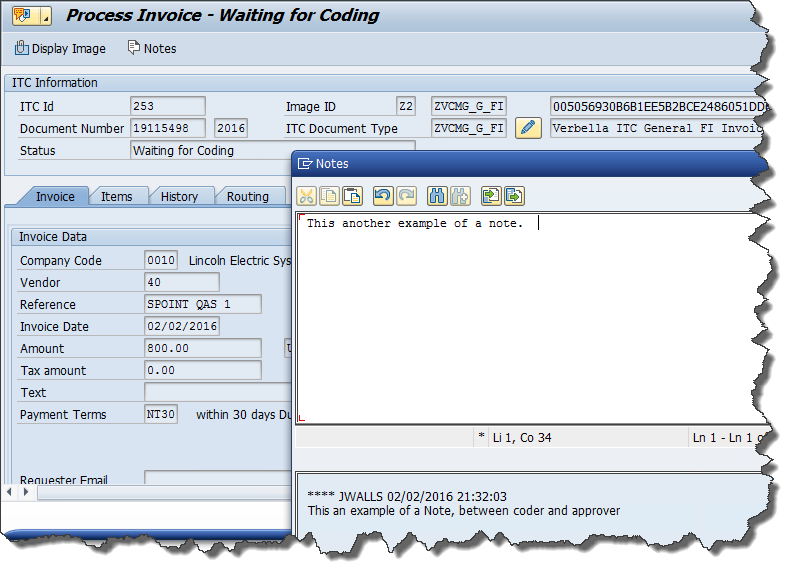This screenshot has width=795, height=575.
Task: Click the scroll left arrow at bottom
Action: [10, 492]
